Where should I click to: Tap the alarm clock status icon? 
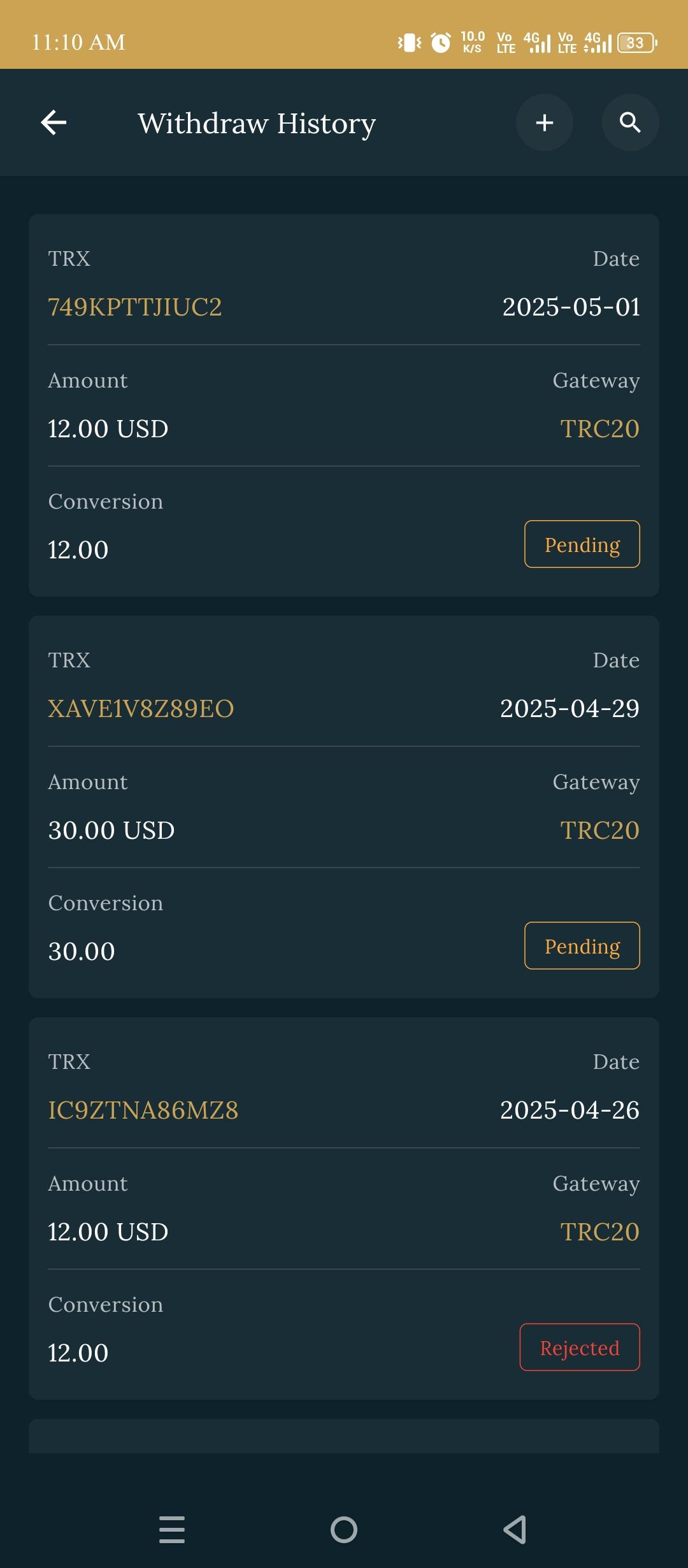point(440,43)
